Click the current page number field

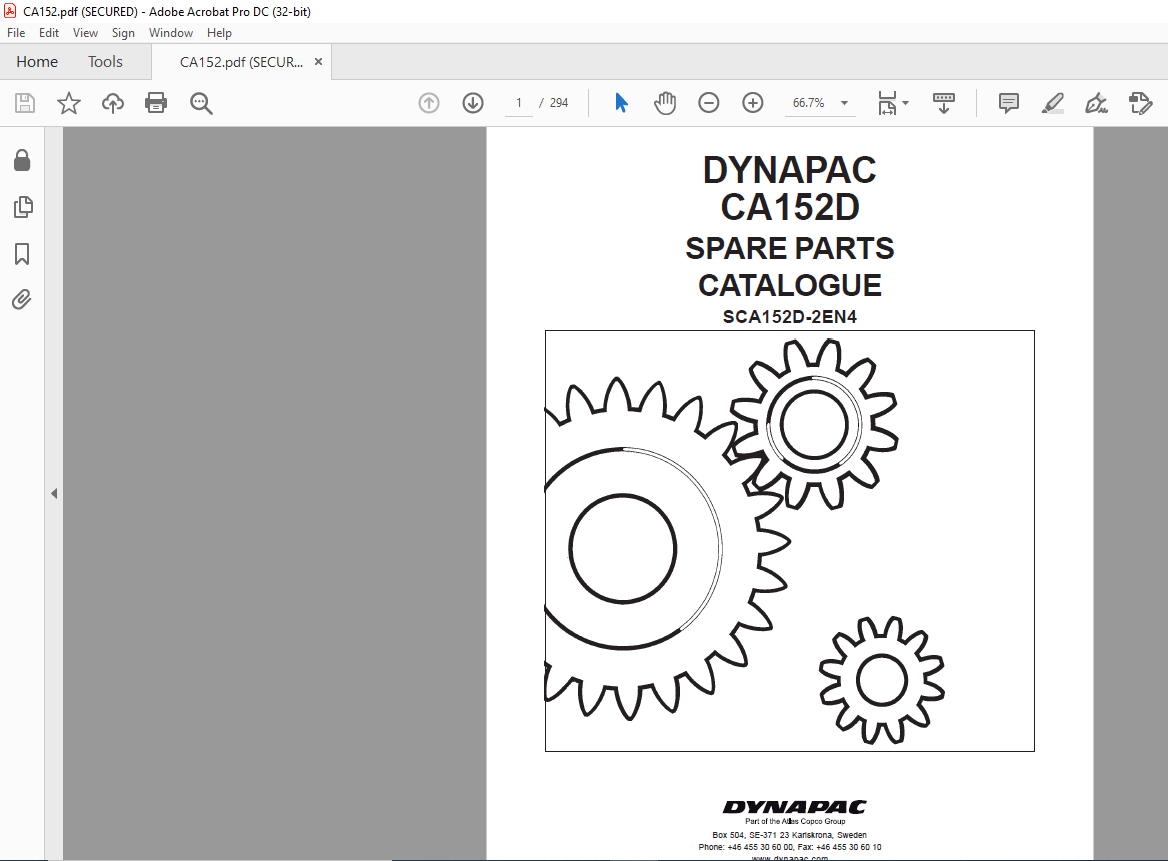coord(518,103)
